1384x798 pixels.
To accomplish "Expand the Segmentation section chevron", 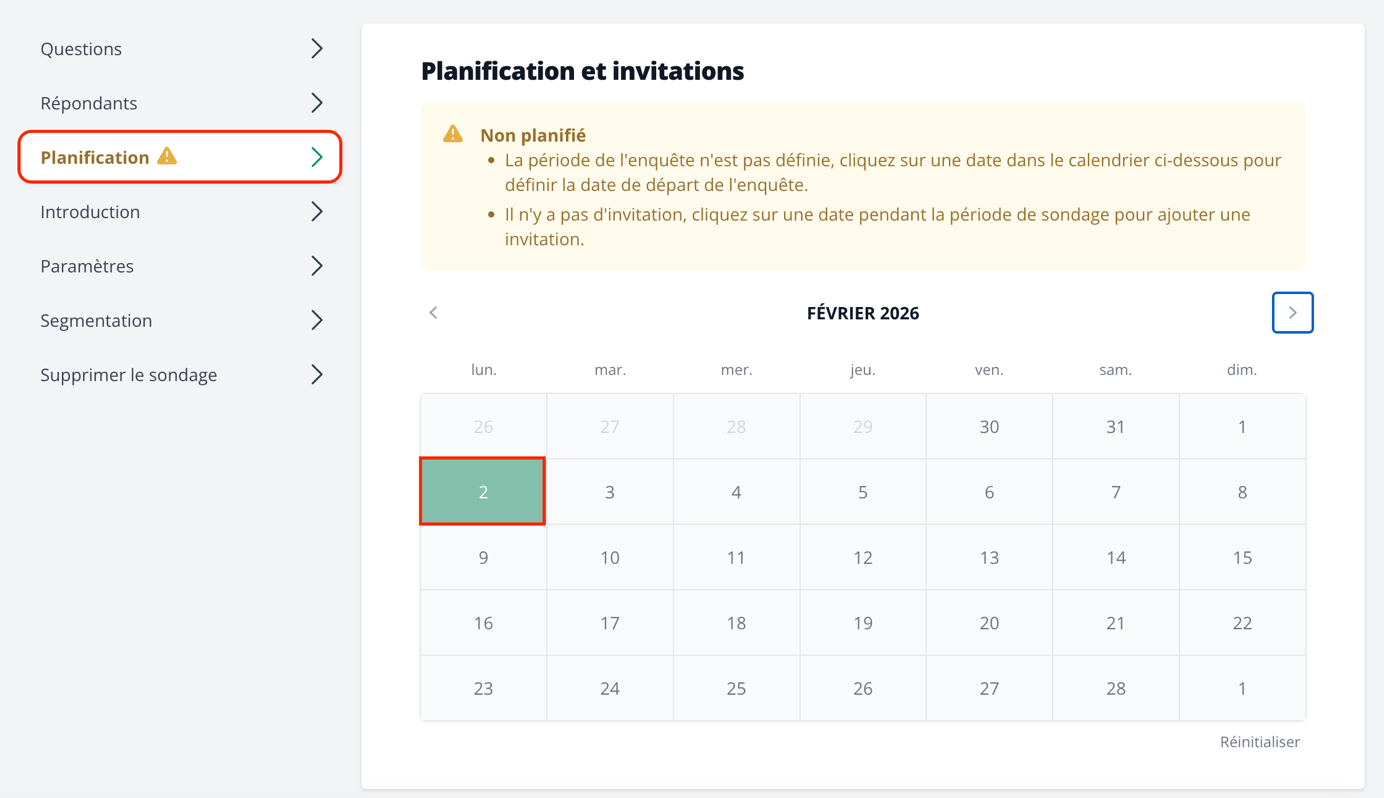I will [317, 319].
